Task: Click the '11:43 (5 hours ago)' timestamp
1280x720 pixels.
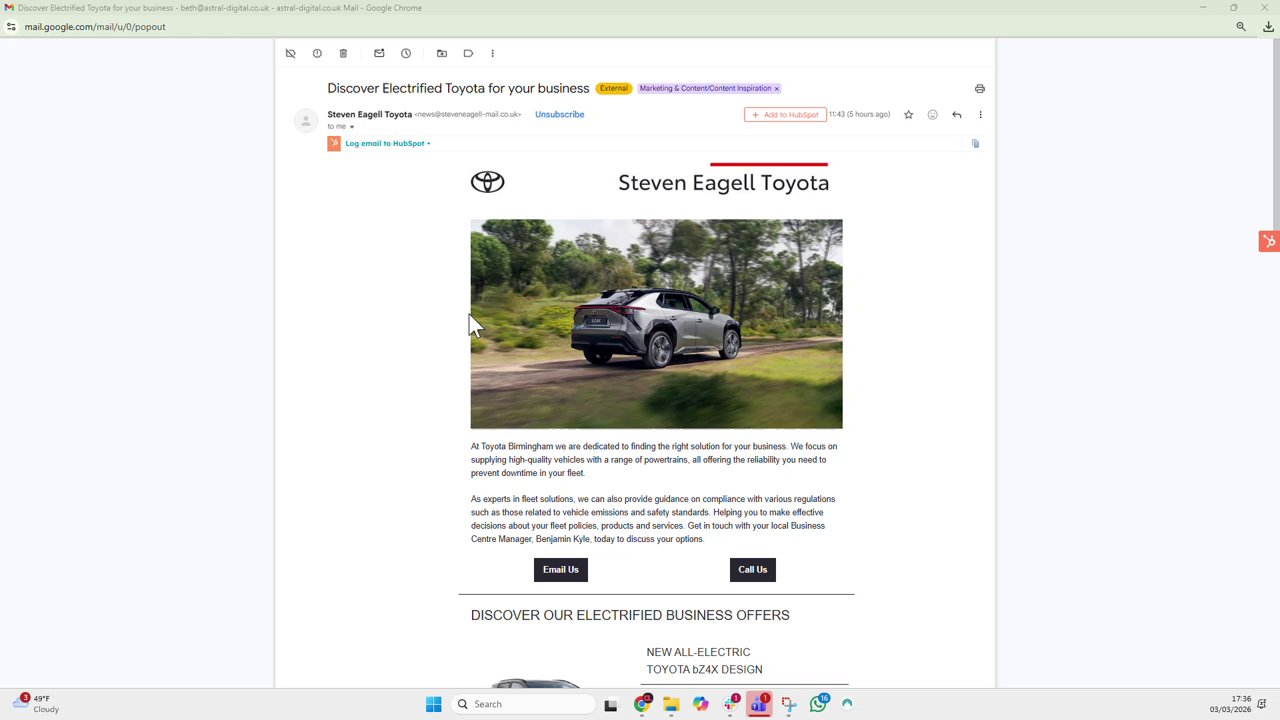Action: tap(859, 115)
